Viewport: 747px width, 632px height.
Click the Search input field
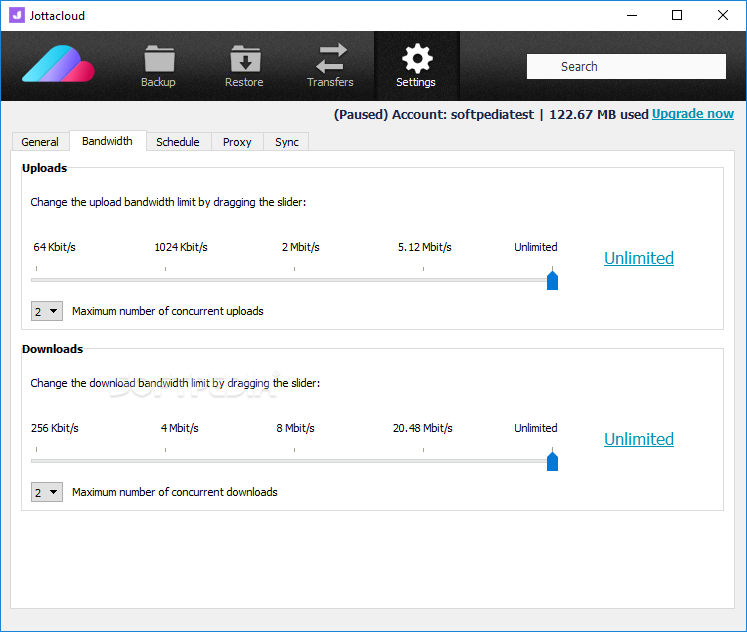pyautogui.click(x=626, y=66)
